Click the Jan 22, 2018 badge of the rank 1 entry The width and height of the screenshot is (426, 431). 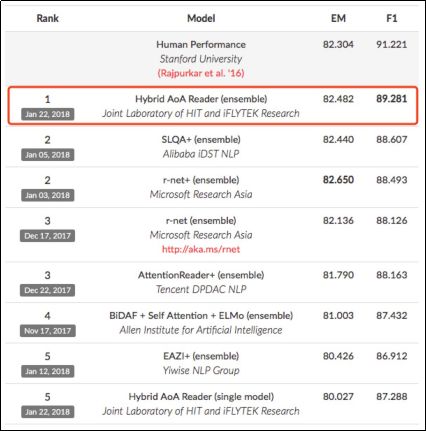(x=48, y=114)
